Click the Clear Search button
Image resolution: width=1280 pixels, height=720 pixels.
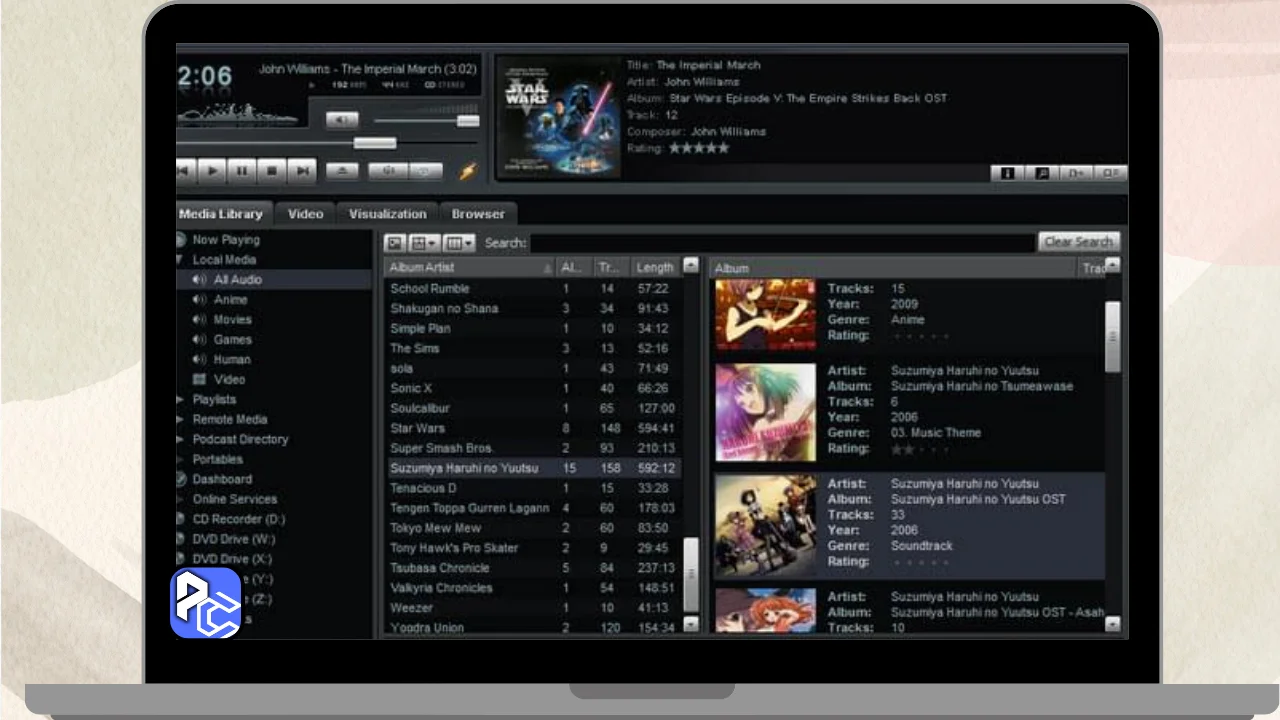point(1079,242)
